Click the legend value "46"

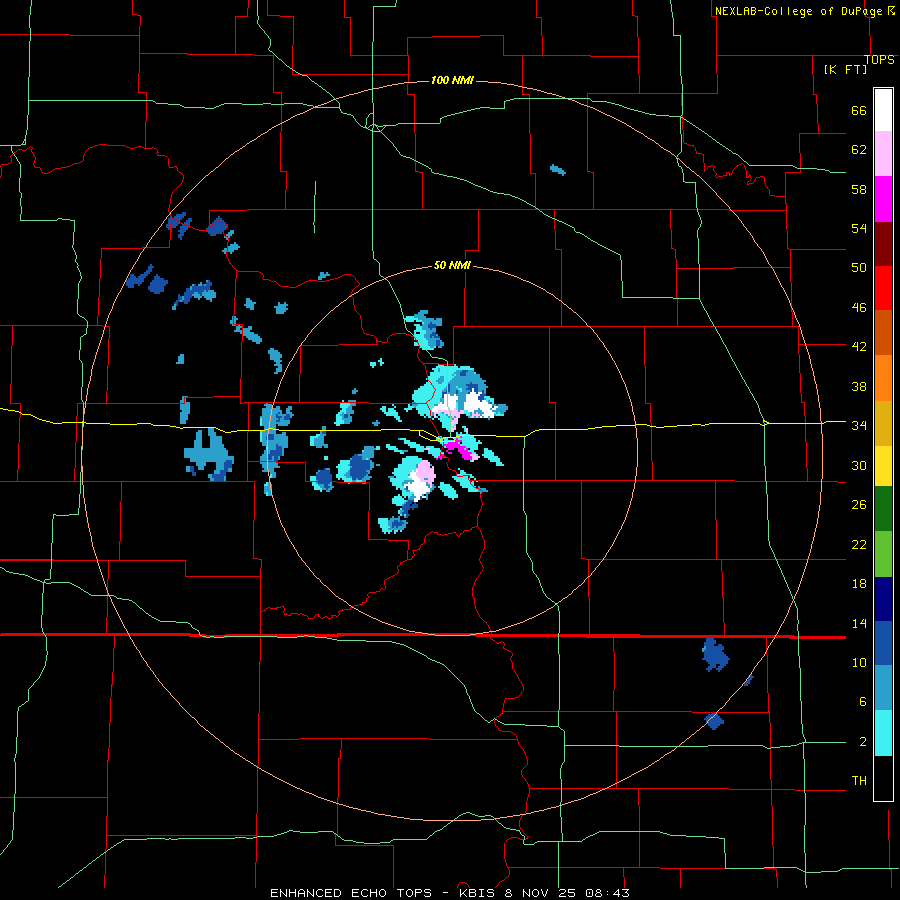859,308
